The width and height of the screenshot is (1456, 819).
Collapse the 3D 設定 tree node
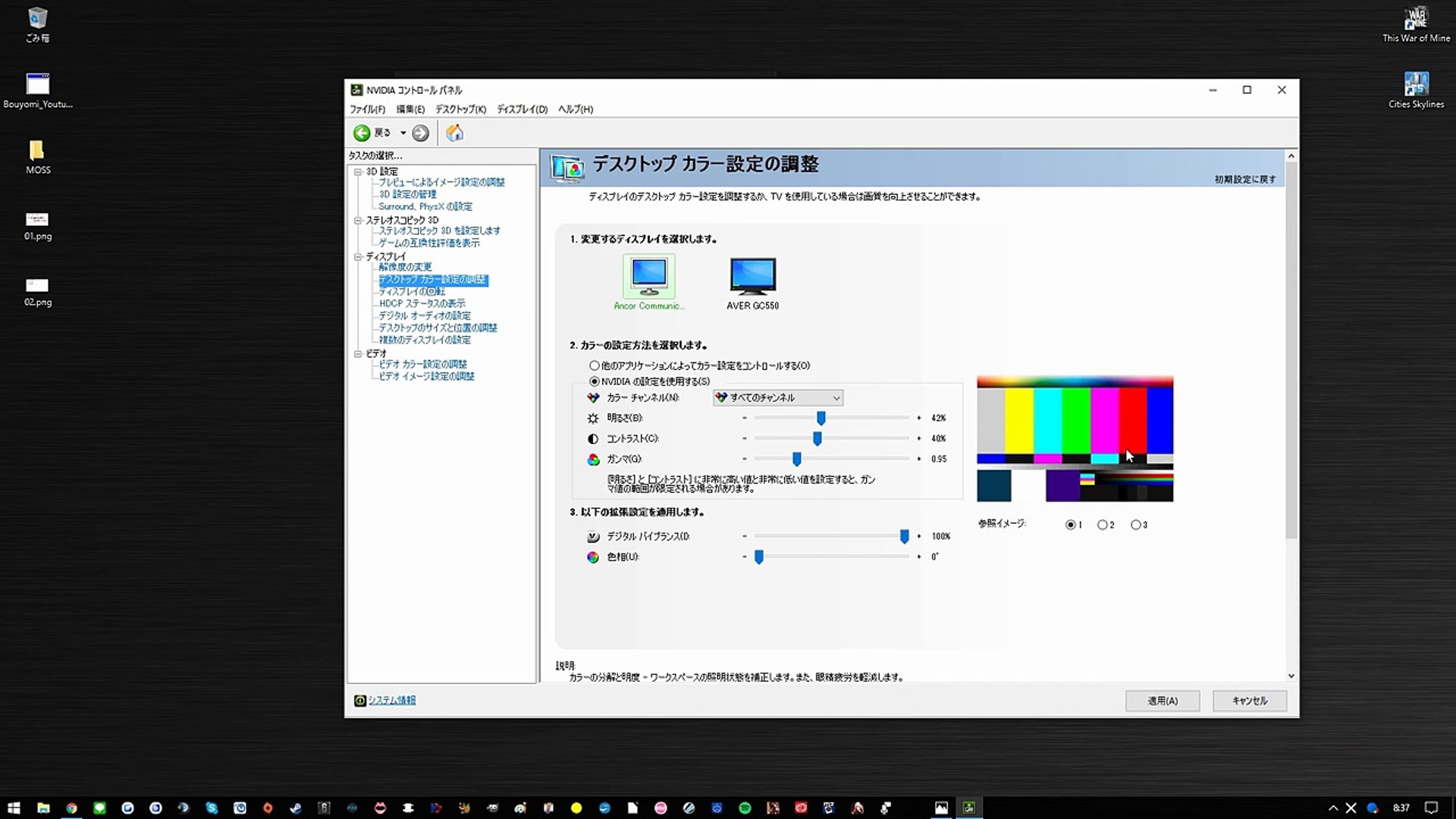(358, 171)
